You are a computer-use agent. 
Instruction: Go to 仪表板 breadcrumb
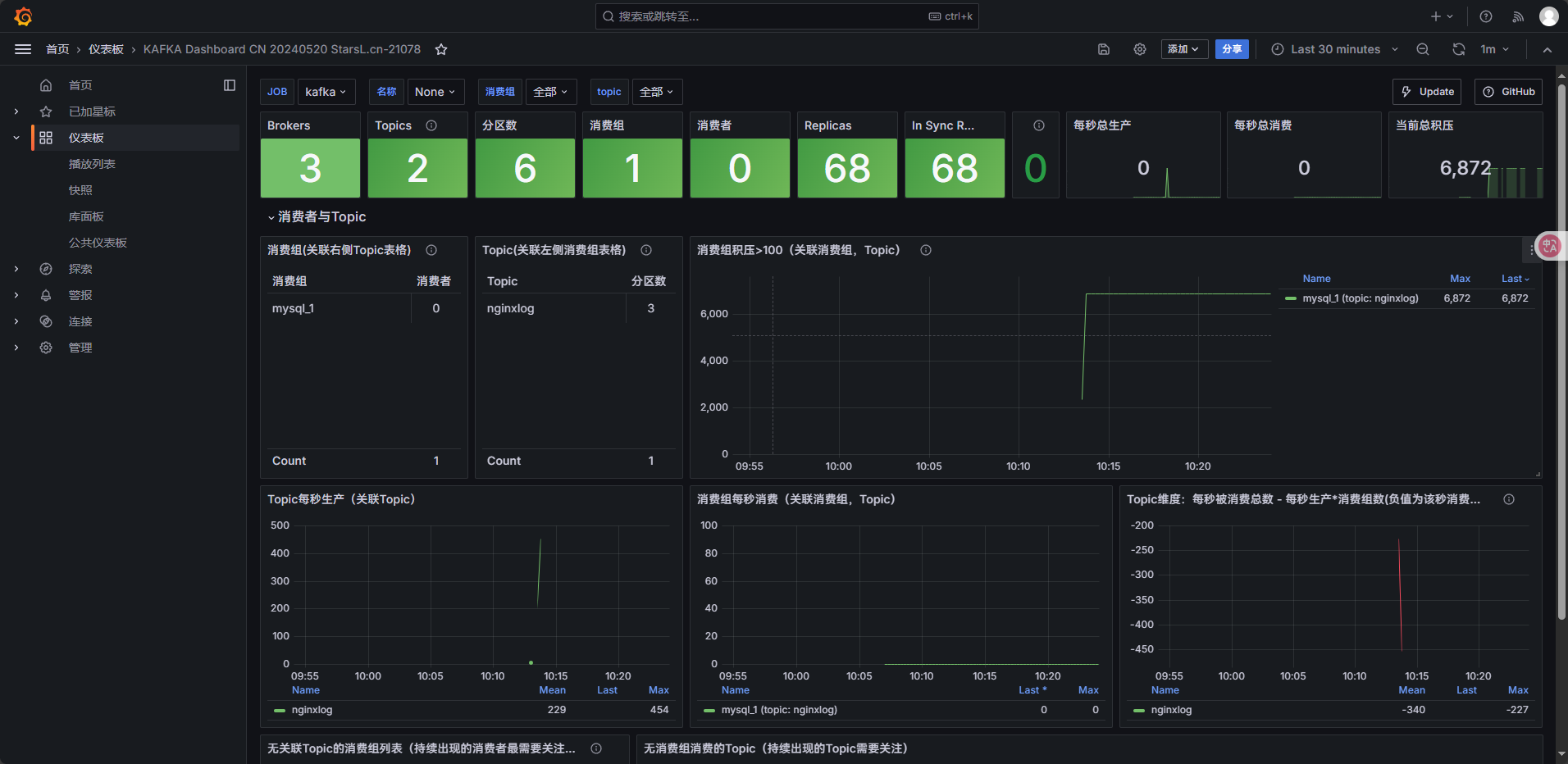click(x=106, y=49)
